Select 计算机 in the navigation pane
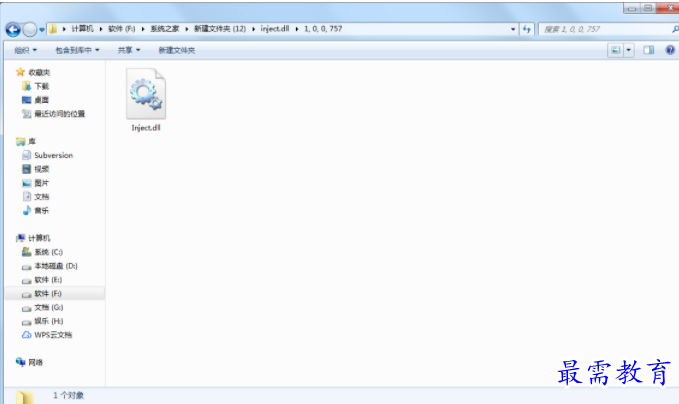Viewport: 679px width, 404px height. 39,238
